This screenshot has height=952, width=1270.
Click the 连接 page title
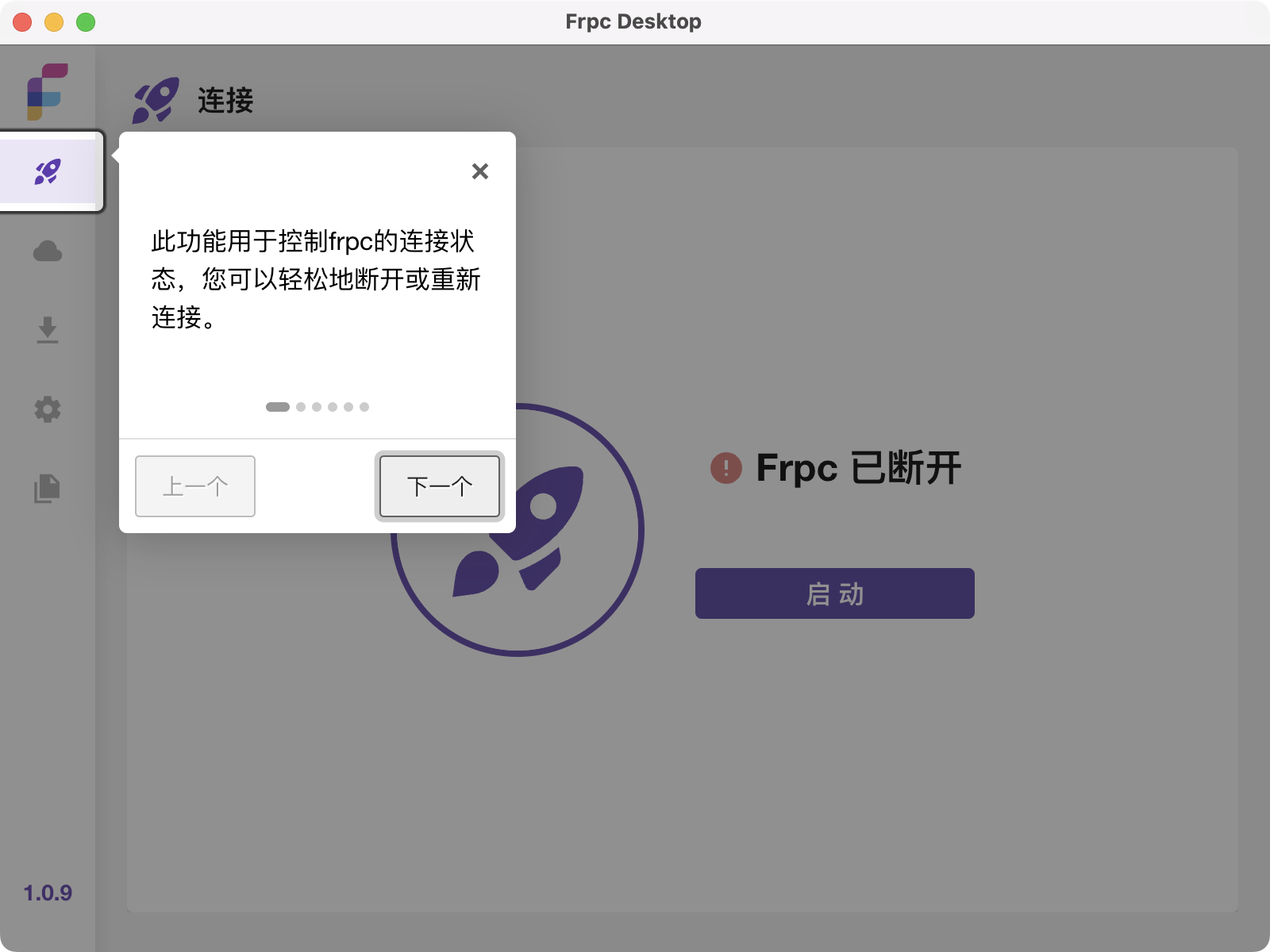click(x=225, y=101)
